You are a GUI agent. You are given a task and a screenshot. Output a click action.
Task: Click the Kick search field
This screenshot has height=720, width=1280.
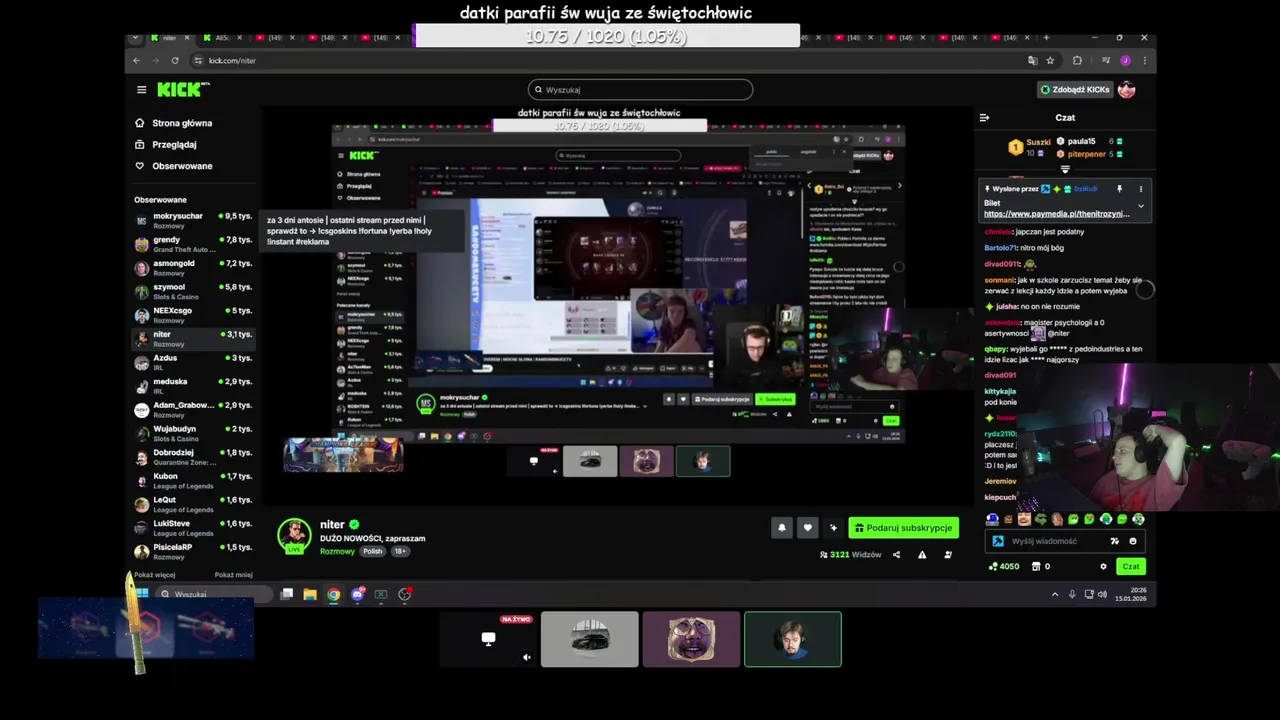point(640,89)
